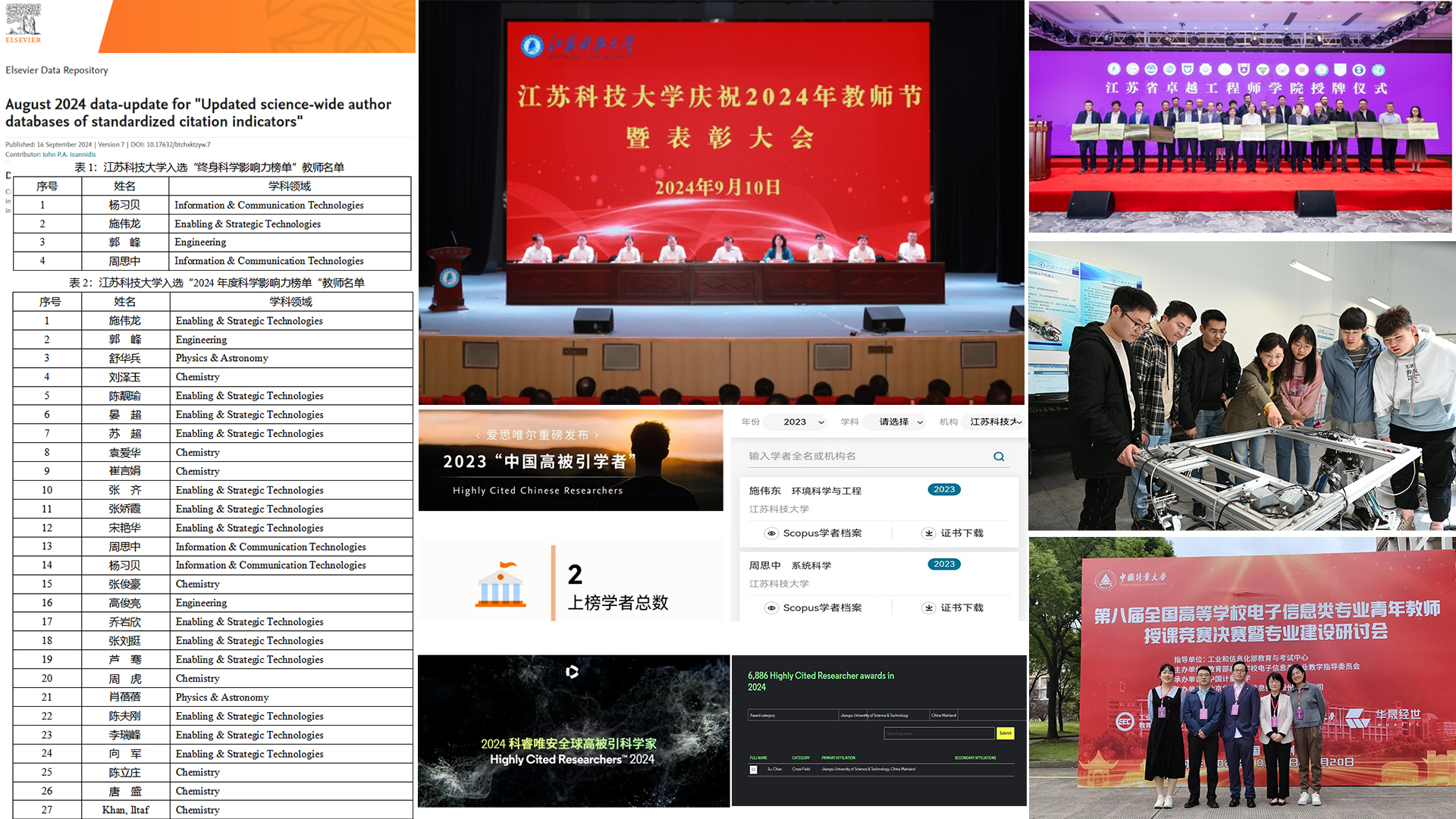Expand the 机构 江苏科技大学 dropdown
Image resolution: width=1456 pixels, height=819 pixels.
click(995, 422)
